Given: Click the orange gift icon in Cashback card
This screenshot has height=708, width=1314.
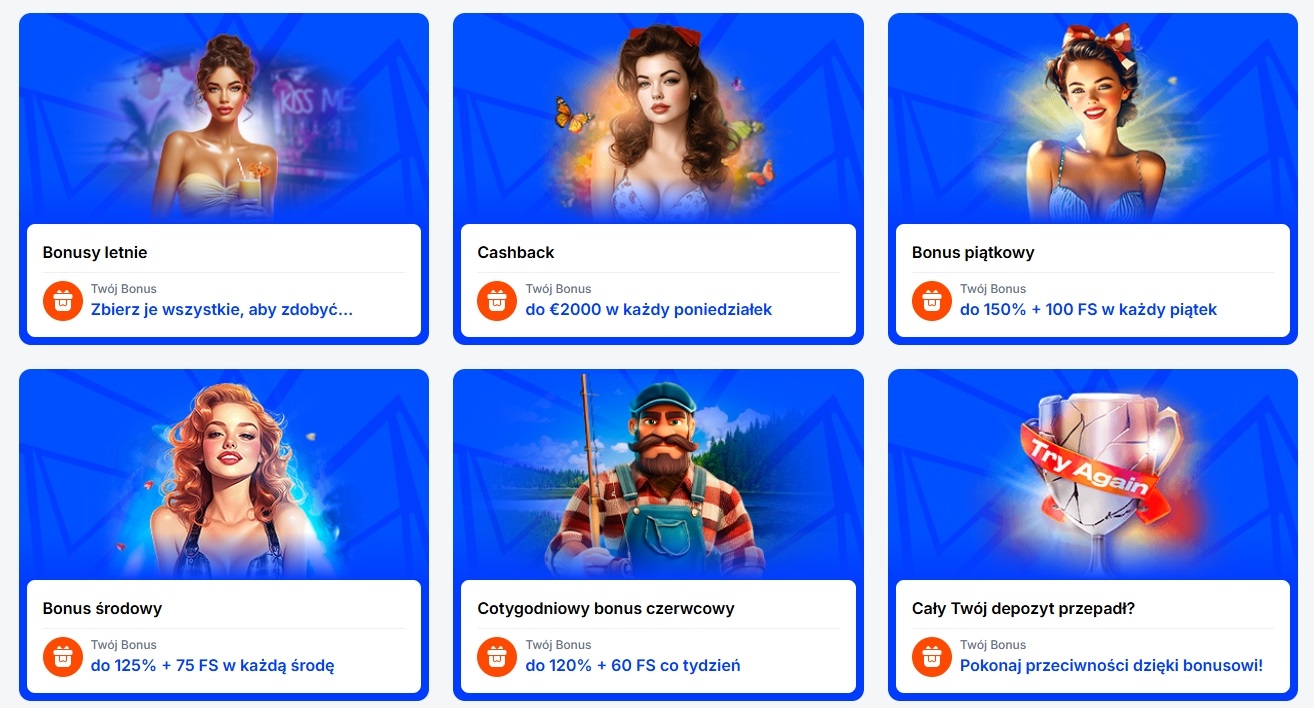Looking at the screenshot, I should [x=497, y=301].
